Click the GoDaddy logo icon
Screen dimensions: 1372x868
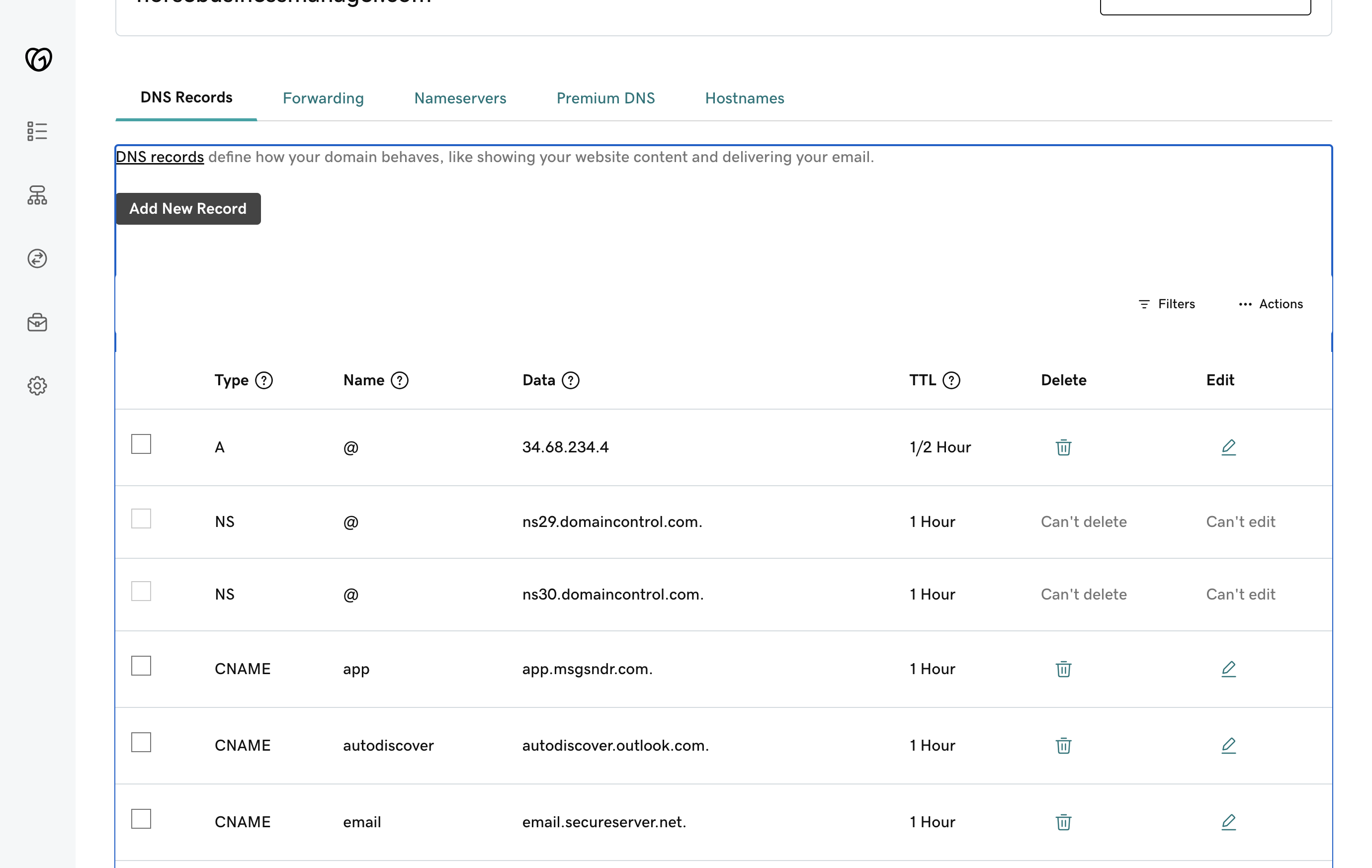coord(38,59)
